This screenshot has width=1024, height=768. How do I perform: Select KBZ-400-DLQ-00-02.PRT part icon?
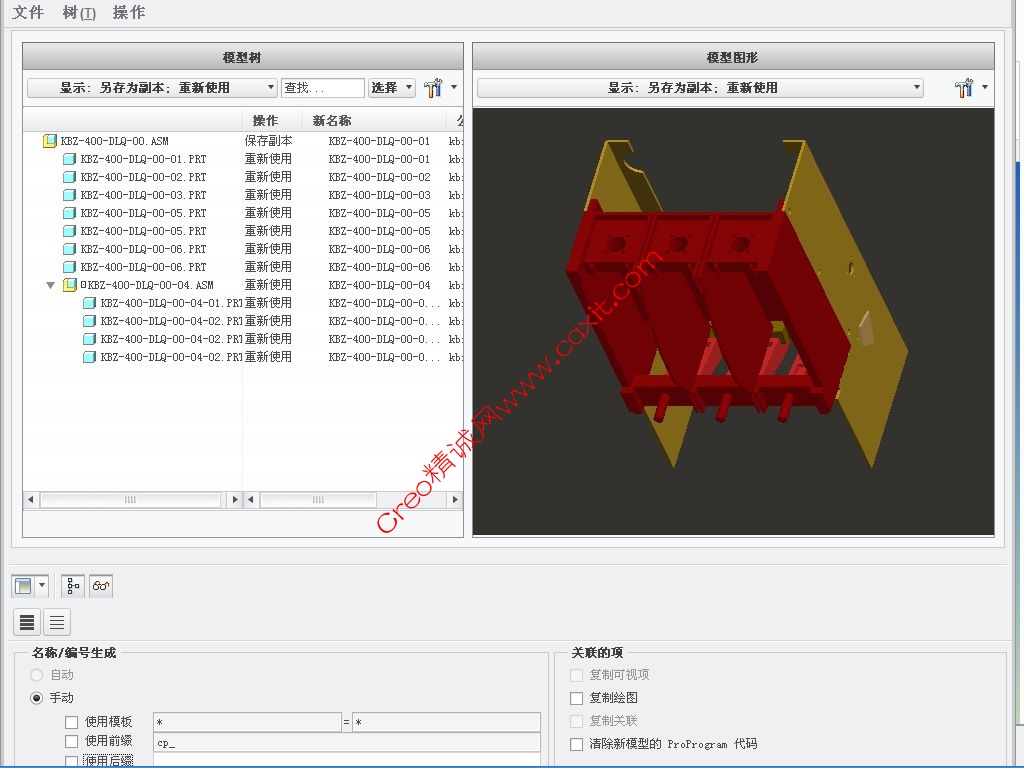click(70, 177)
